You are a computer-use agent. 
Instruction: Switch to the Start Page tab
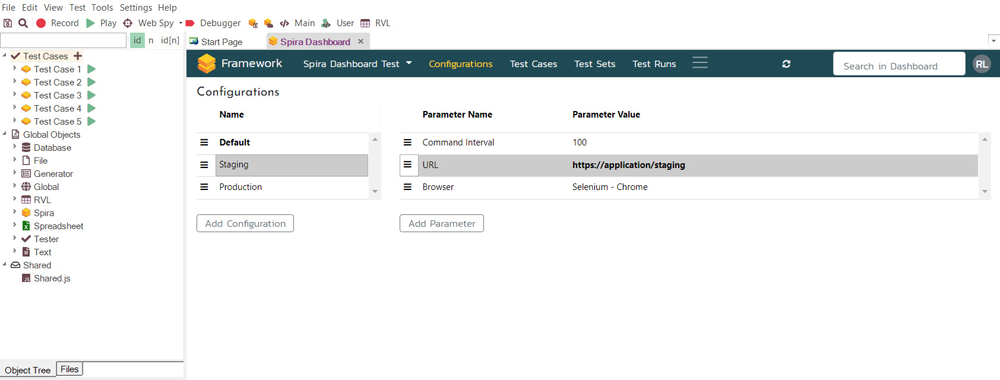coord(216,42)
